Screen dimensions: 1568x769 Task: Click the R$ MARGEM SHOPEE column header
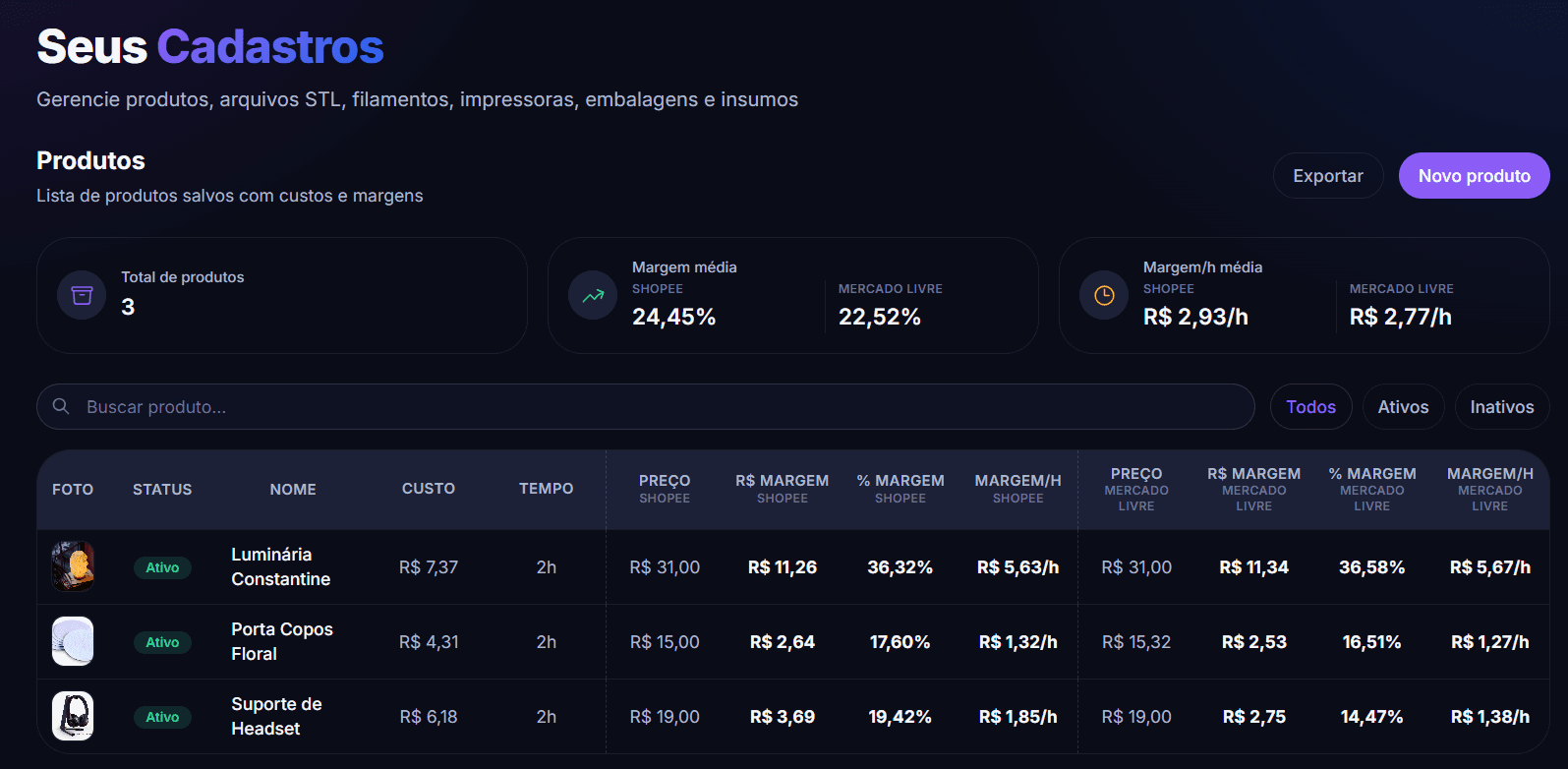tap(783, 489)
